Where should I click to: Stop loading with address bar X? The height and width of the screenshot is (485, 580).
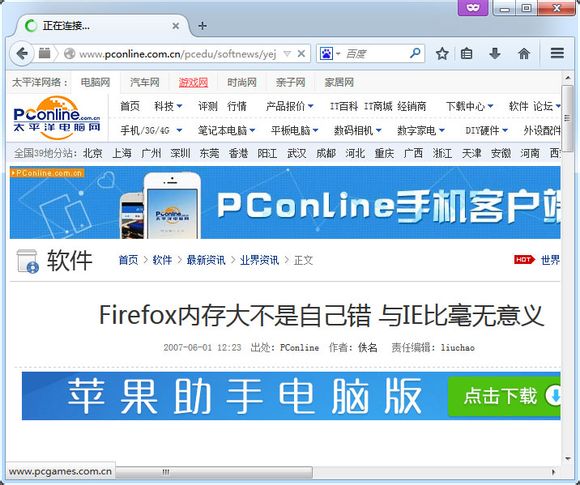301,54
